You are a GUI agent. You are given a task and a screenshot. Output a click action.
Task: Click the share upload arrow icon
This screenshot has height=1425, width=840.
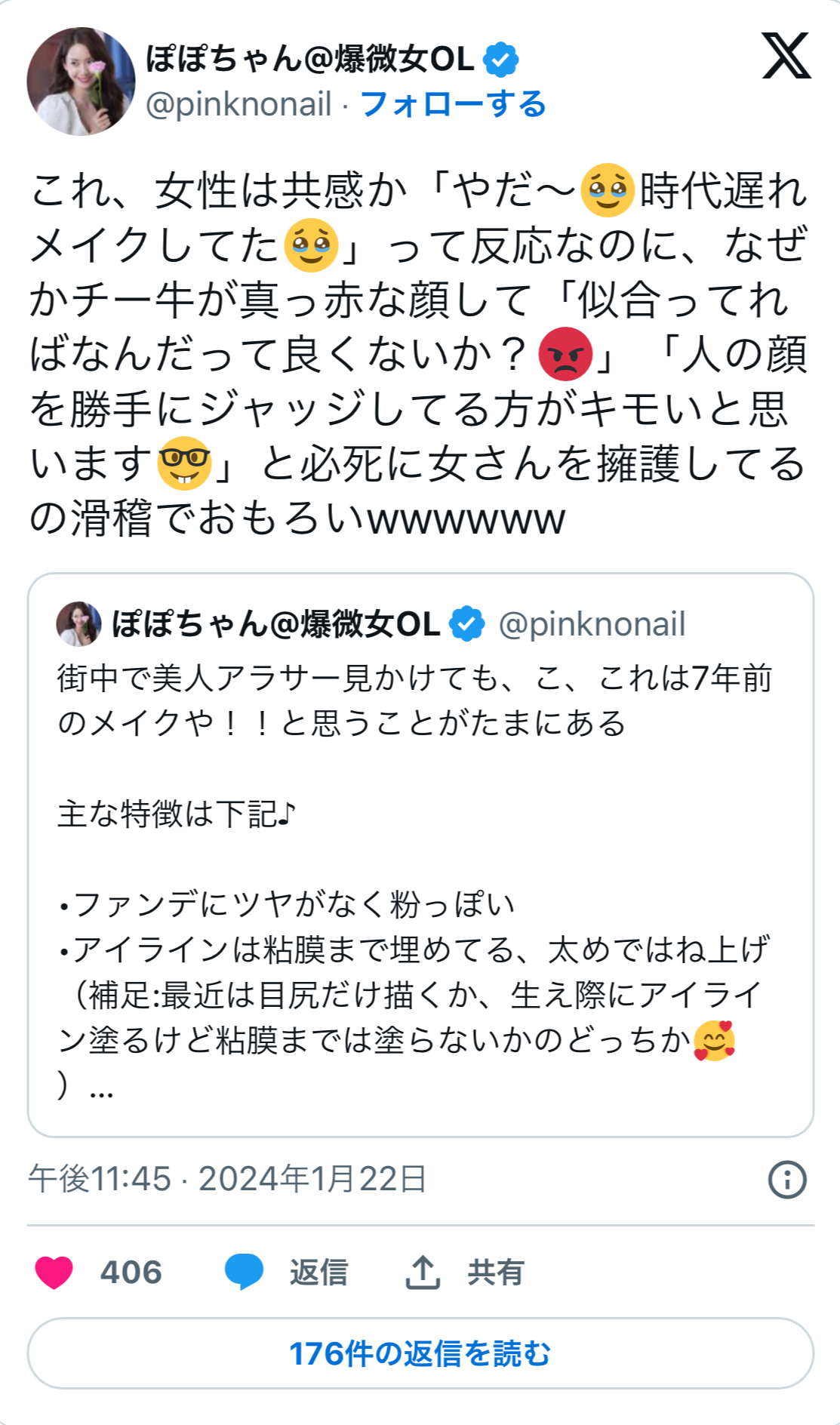423,1272
